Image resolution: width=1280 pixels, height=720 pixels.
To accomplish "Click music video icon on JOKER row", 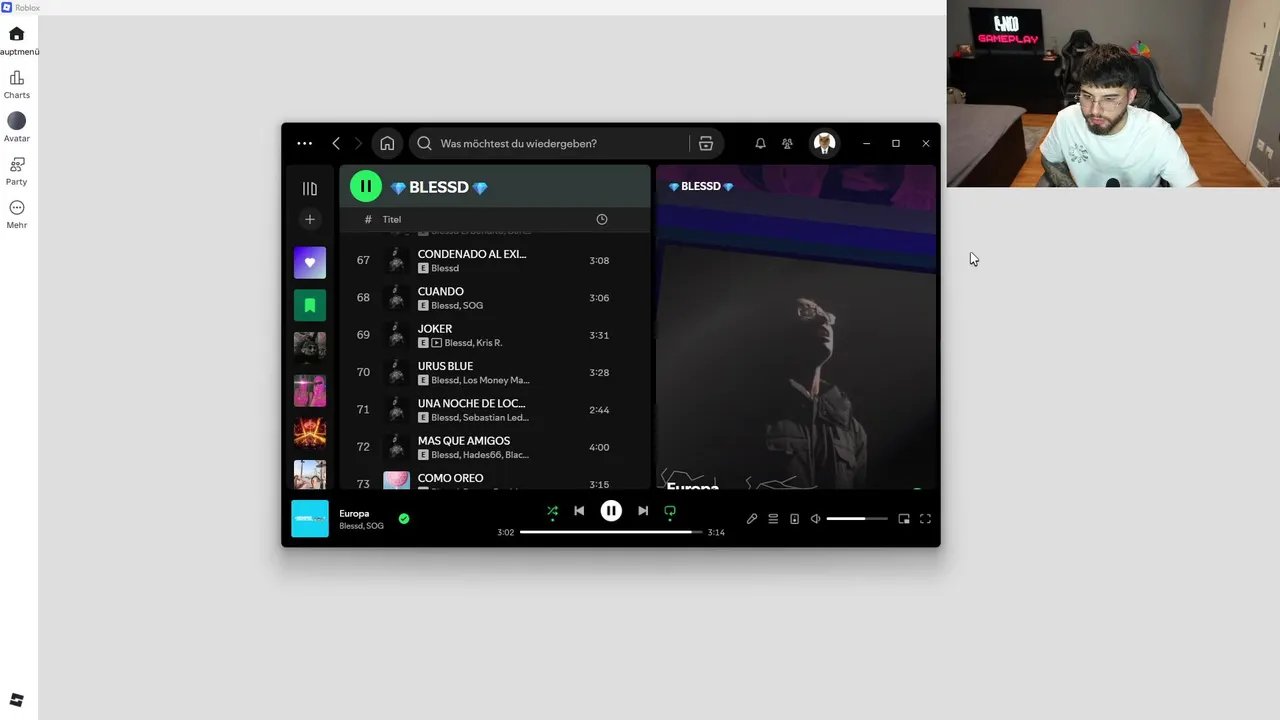I will click(436, 343).
